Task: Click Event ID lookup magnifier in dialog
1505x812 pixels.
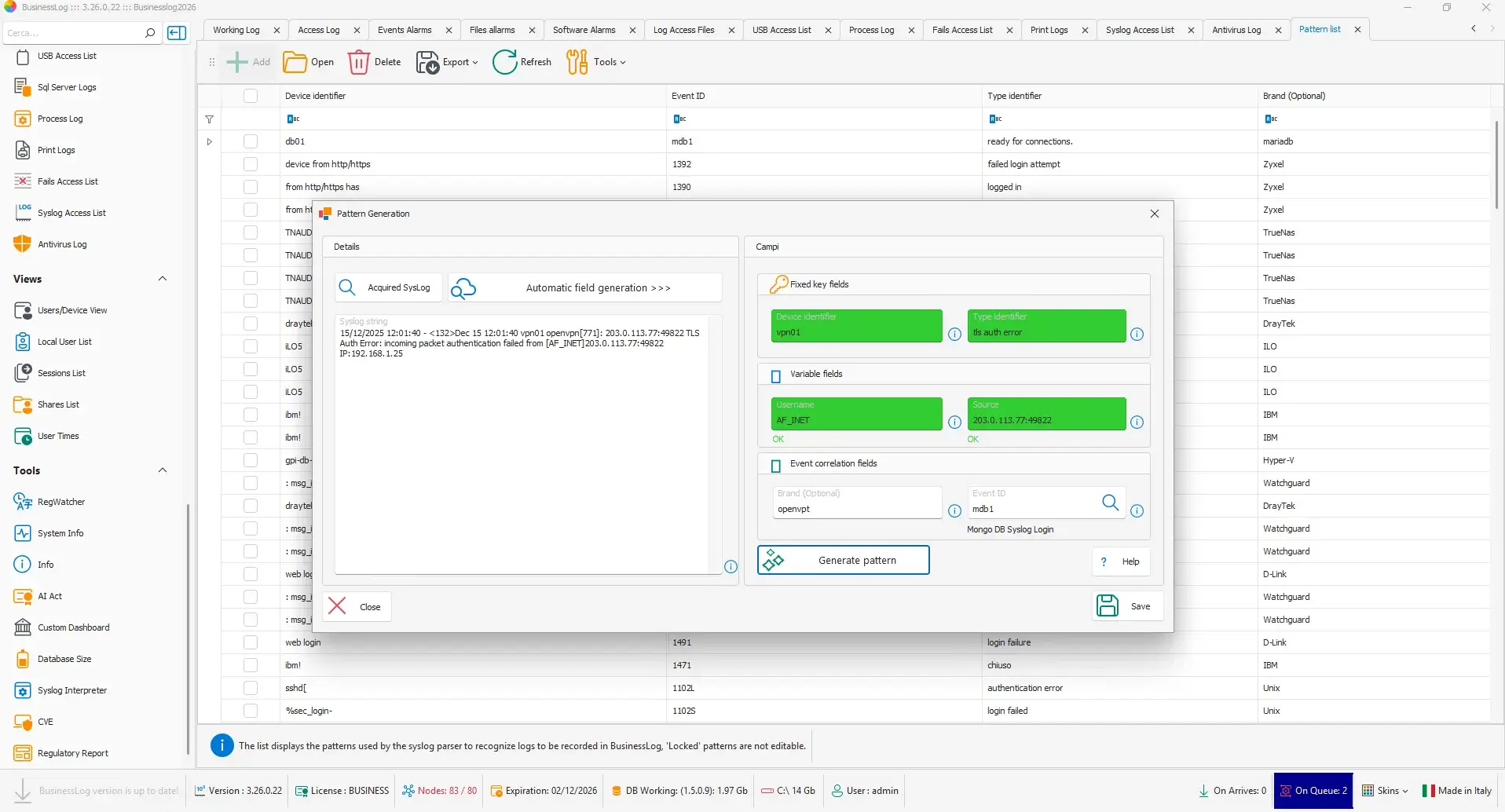Action: [1110, 503]
